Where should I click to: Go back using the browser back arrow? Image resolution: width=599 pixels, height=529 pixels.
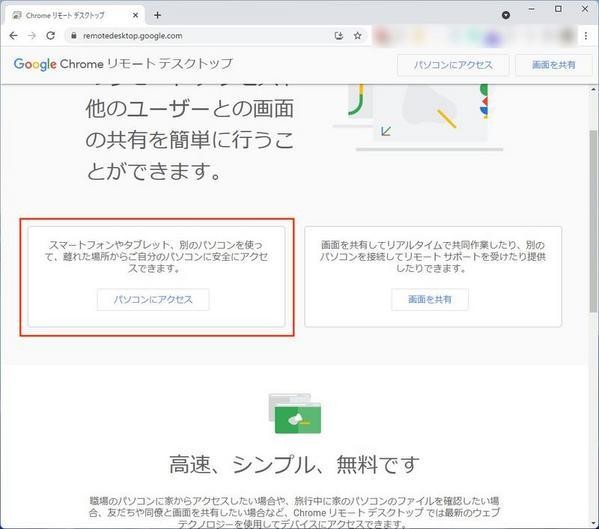coord(13,36)
